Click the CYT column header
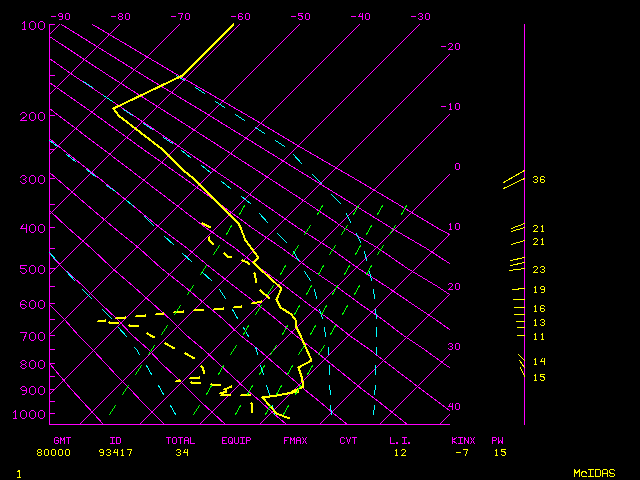This screenshot has height=480, width=640. coord(348,440)
